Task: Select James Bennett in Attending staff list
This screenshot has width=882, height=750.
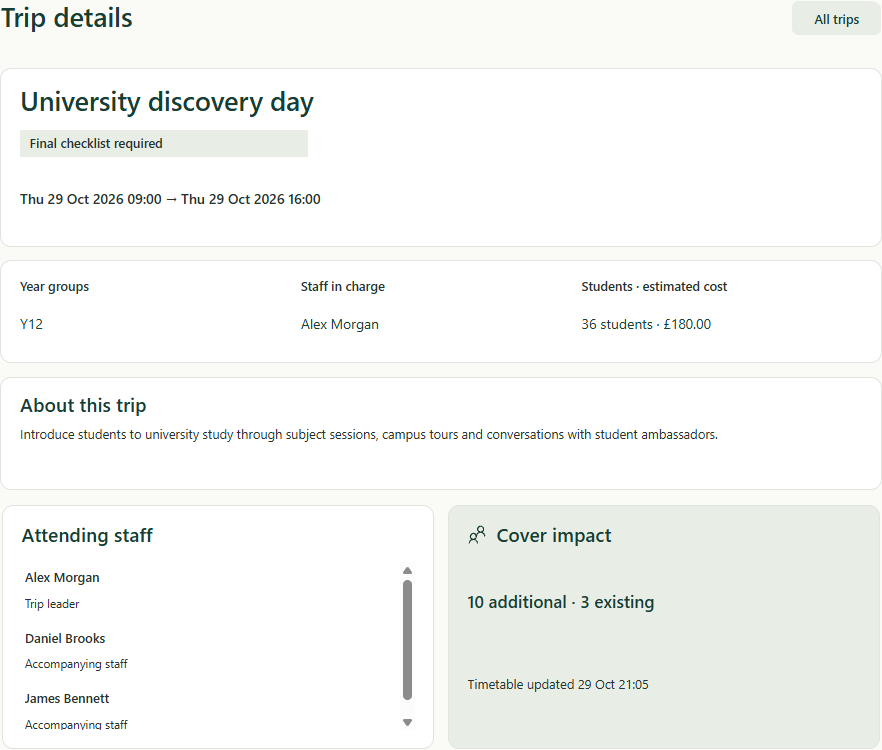Action: pos(67,699)
